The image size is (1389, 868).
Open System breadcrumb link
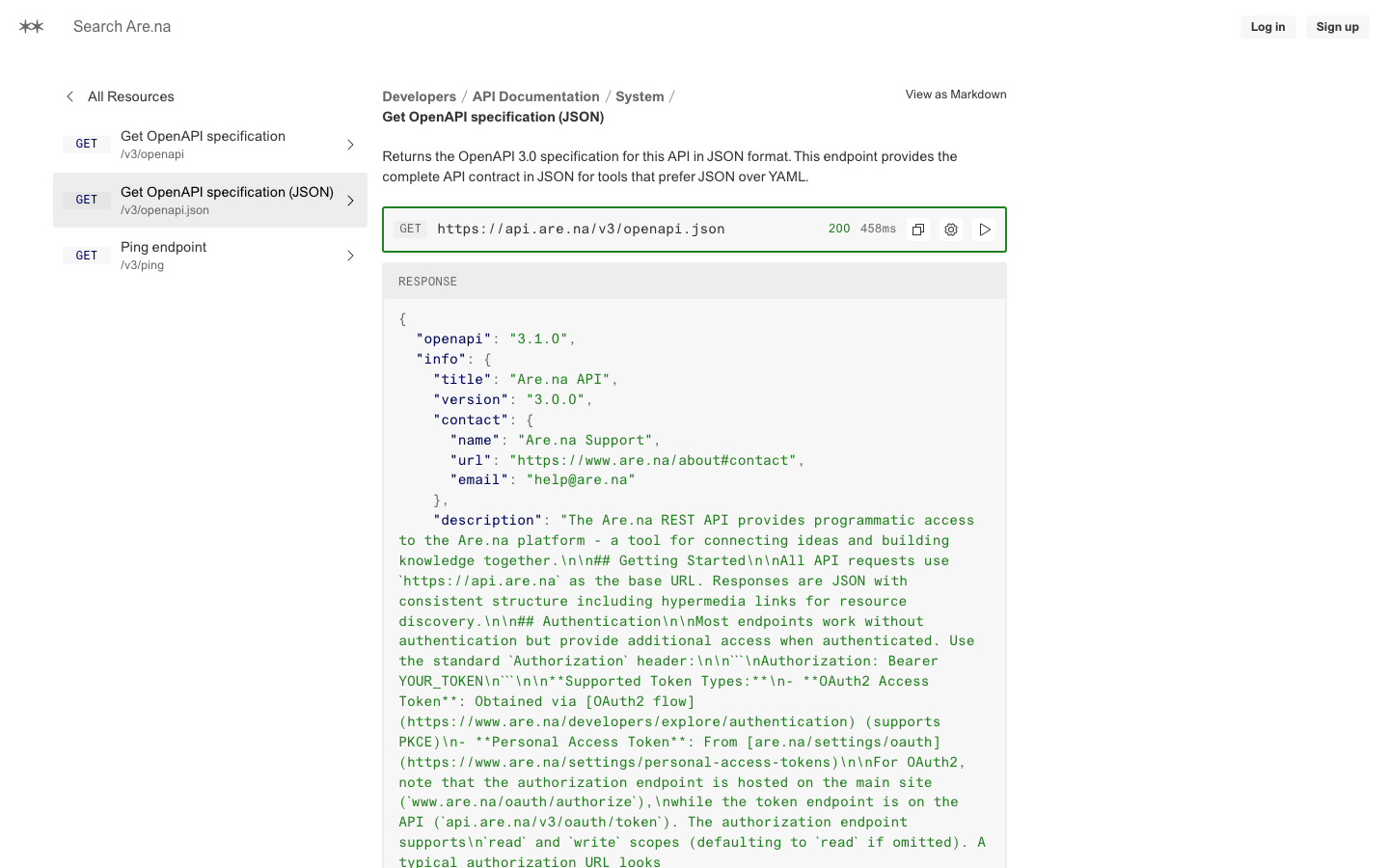[x=640, y=96]
